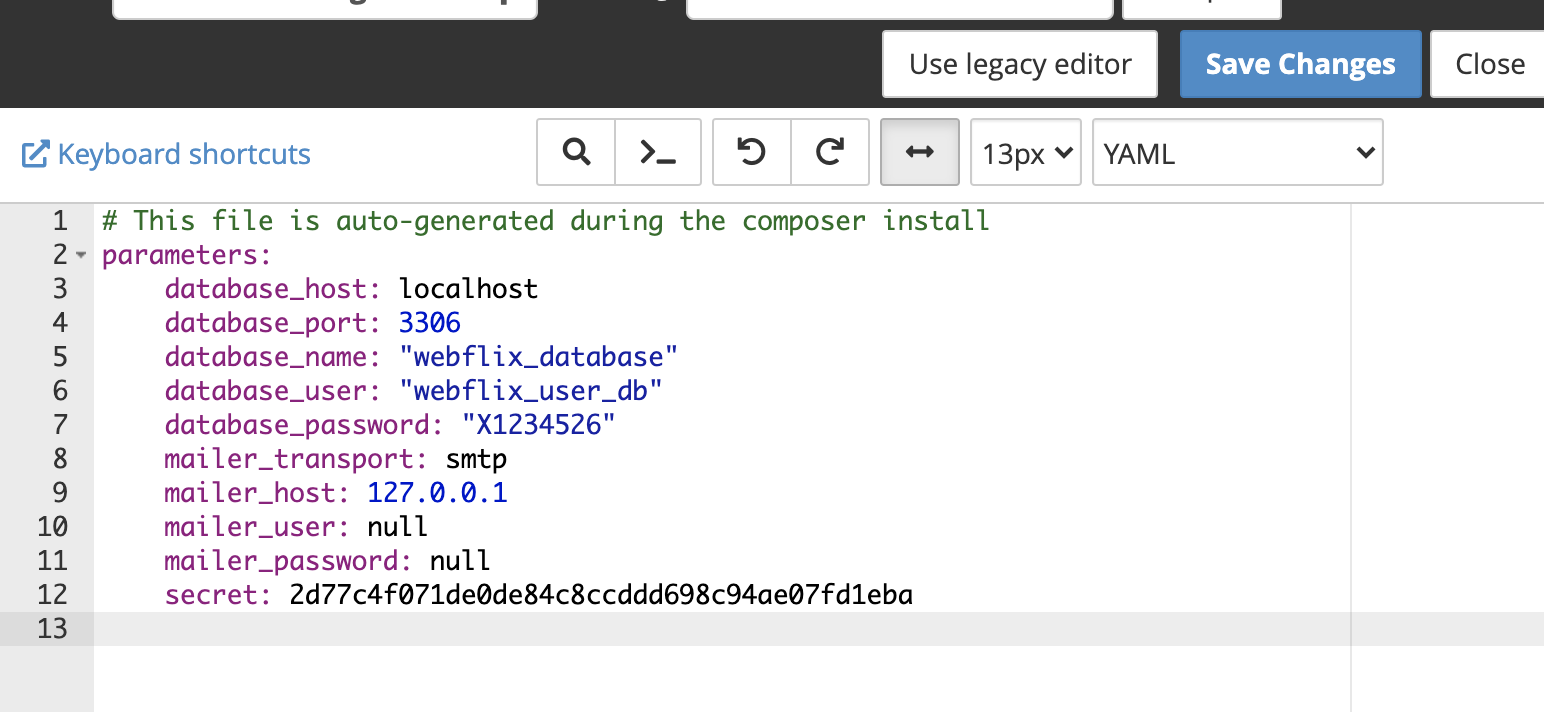The height and width of the screenshot is (712, 1544).
Task: Click the mailer_host value 127.0.0.1
Action: pos(437,493)
